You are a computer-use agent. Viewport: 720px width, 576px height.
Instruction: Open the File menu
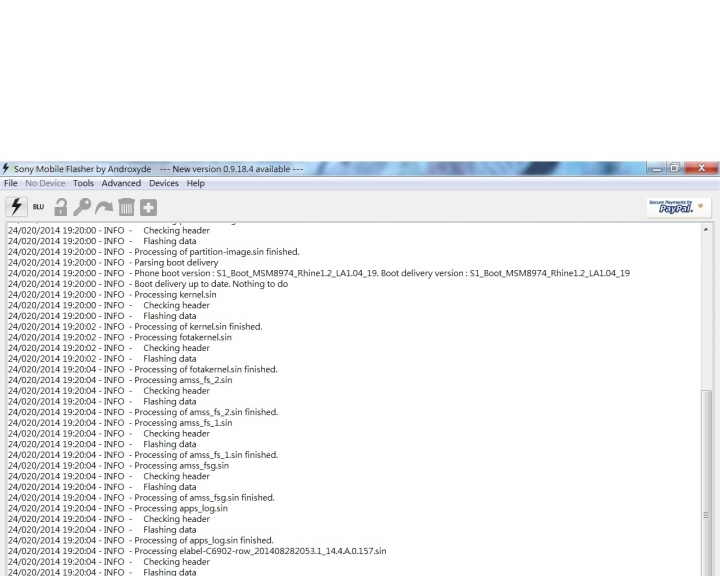11,183
